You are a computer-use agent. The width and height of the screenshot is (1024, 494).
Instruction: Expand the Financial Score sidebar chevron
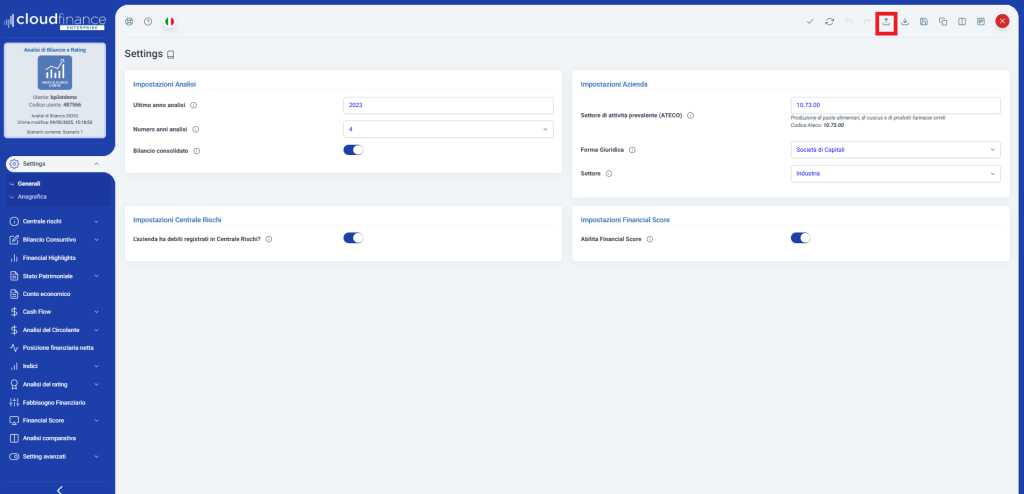(x=97, y=420)
